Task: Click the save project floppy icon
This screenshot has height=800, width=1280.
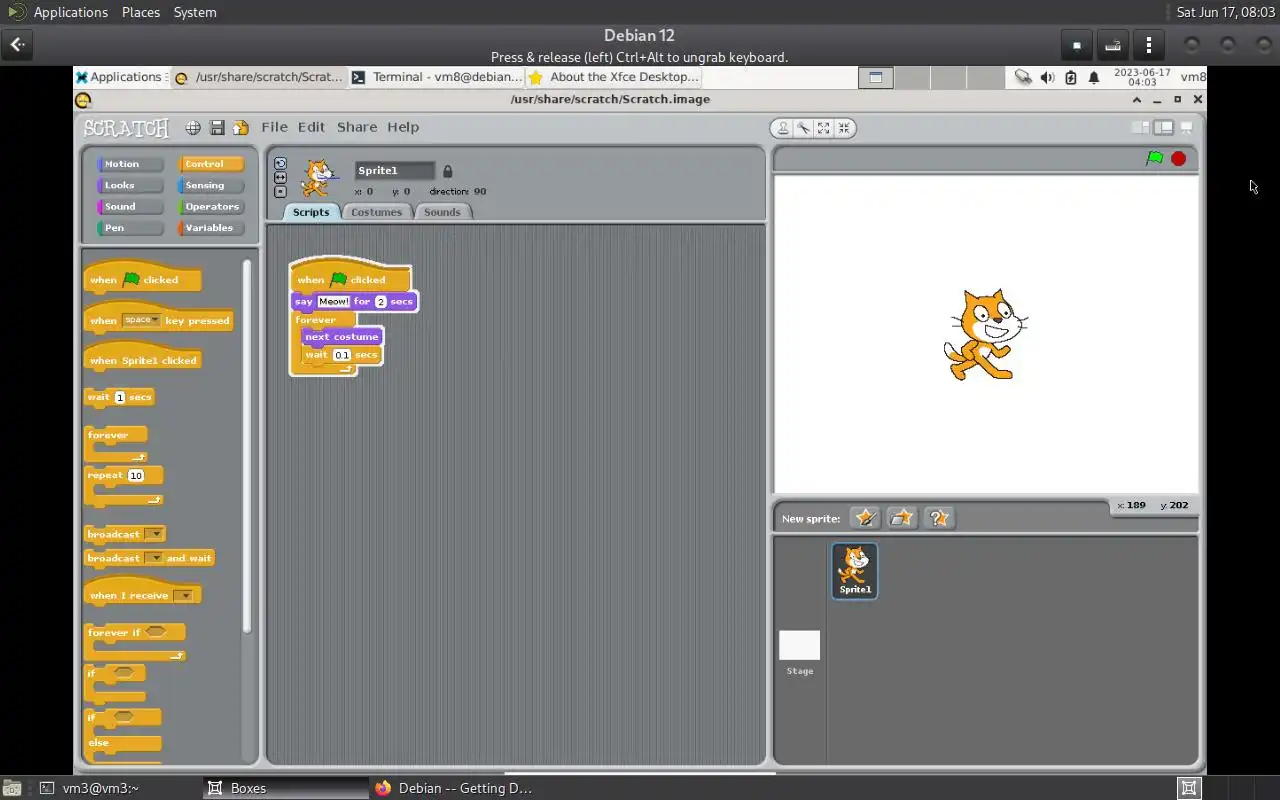Action: (x=217, y=128)
